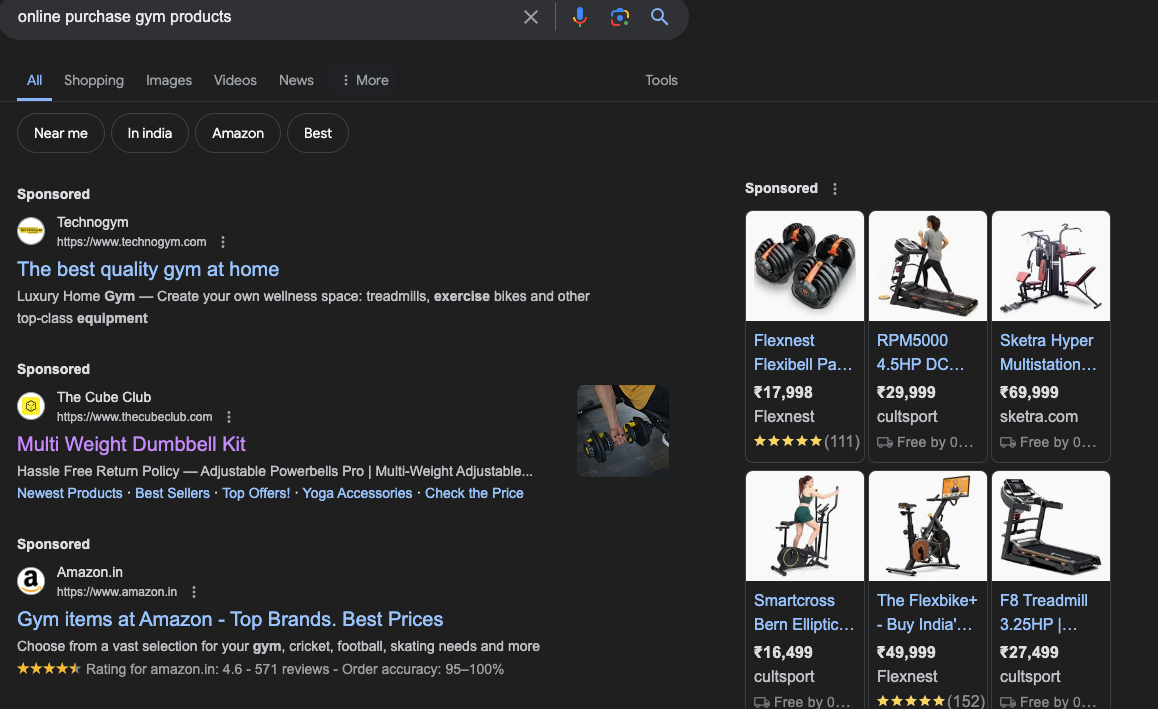The height and width of the screenshot is (709, 1158).
Task: Open the 'Best Sellers' sitelink
Action: point(172,493)
